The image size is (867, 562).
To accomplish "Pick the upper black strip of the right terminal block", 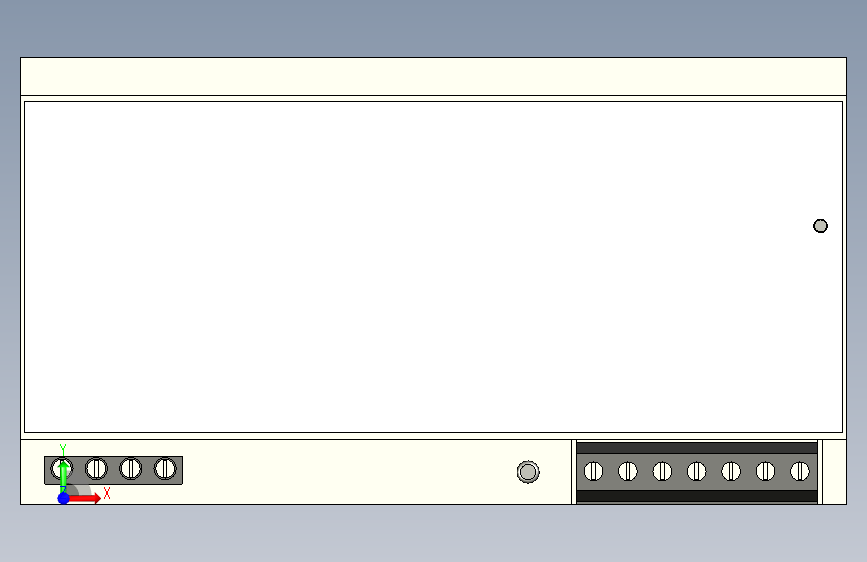I will coord(697,447).
